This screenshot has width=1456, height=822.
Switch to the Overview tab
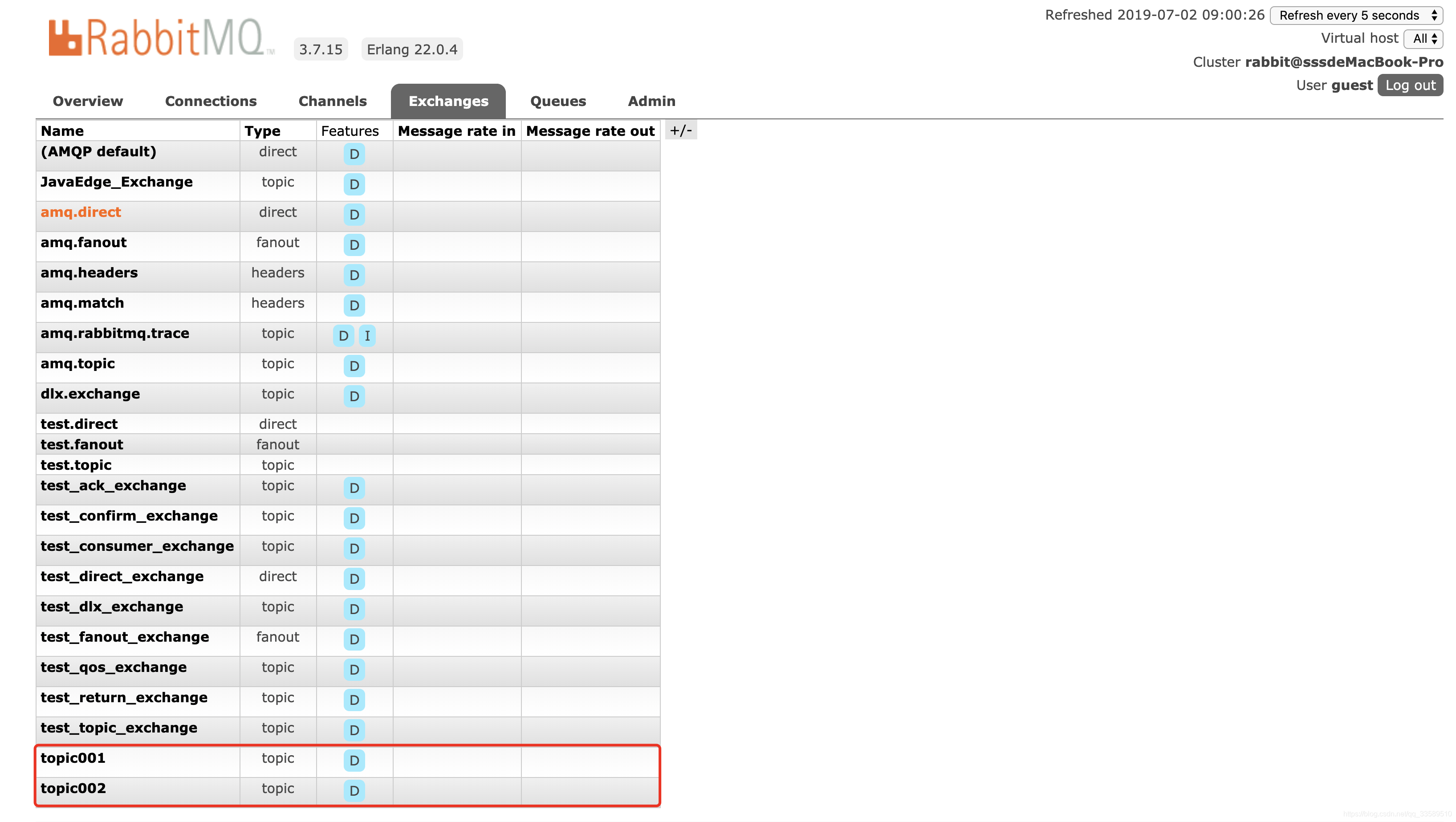pos(88,101)
